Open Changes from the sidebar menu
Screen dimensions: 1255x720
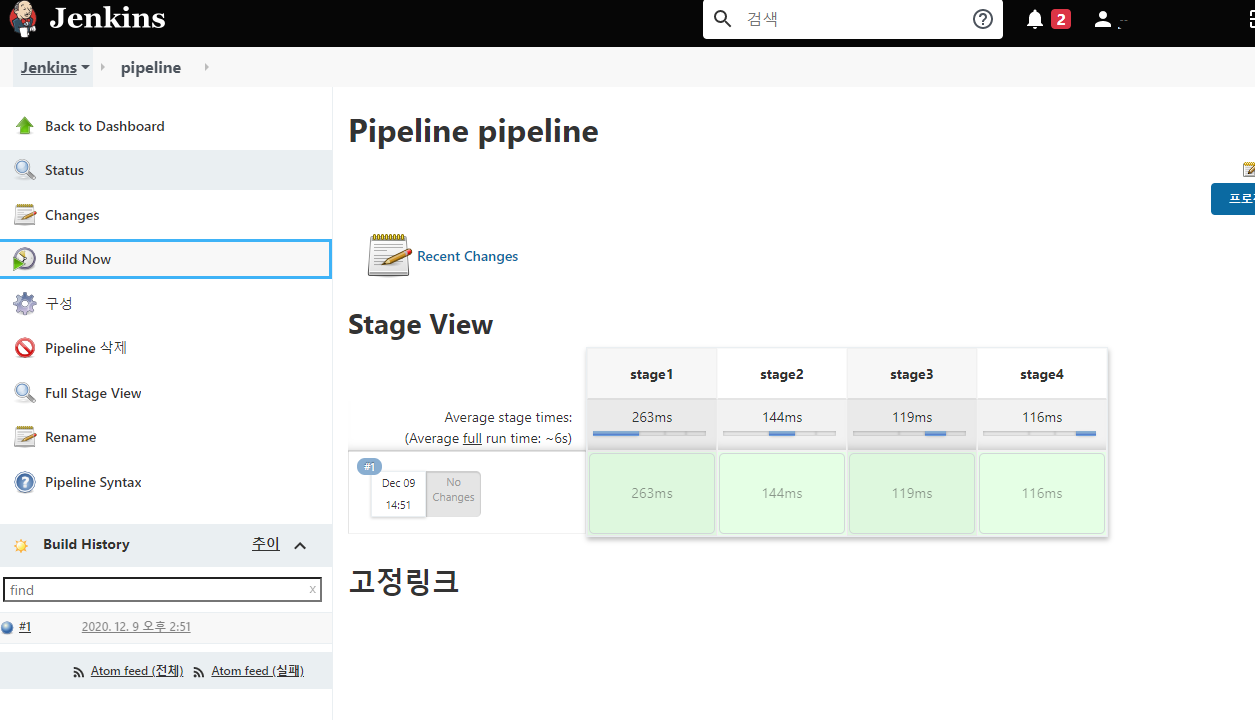[x=24, y=214]
